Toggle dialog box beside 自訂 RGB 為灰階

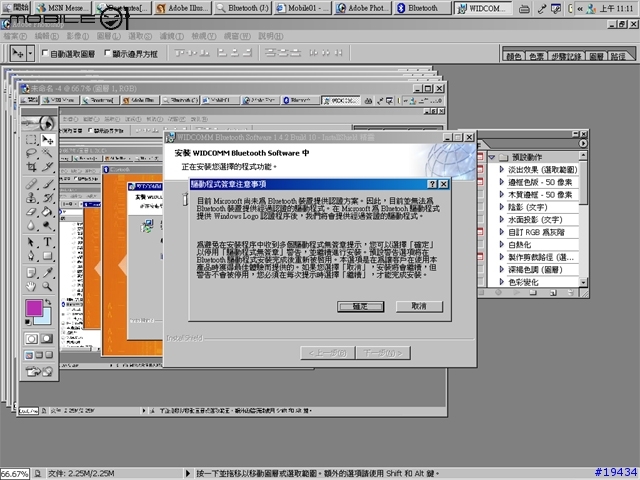[x=480, y=232]
